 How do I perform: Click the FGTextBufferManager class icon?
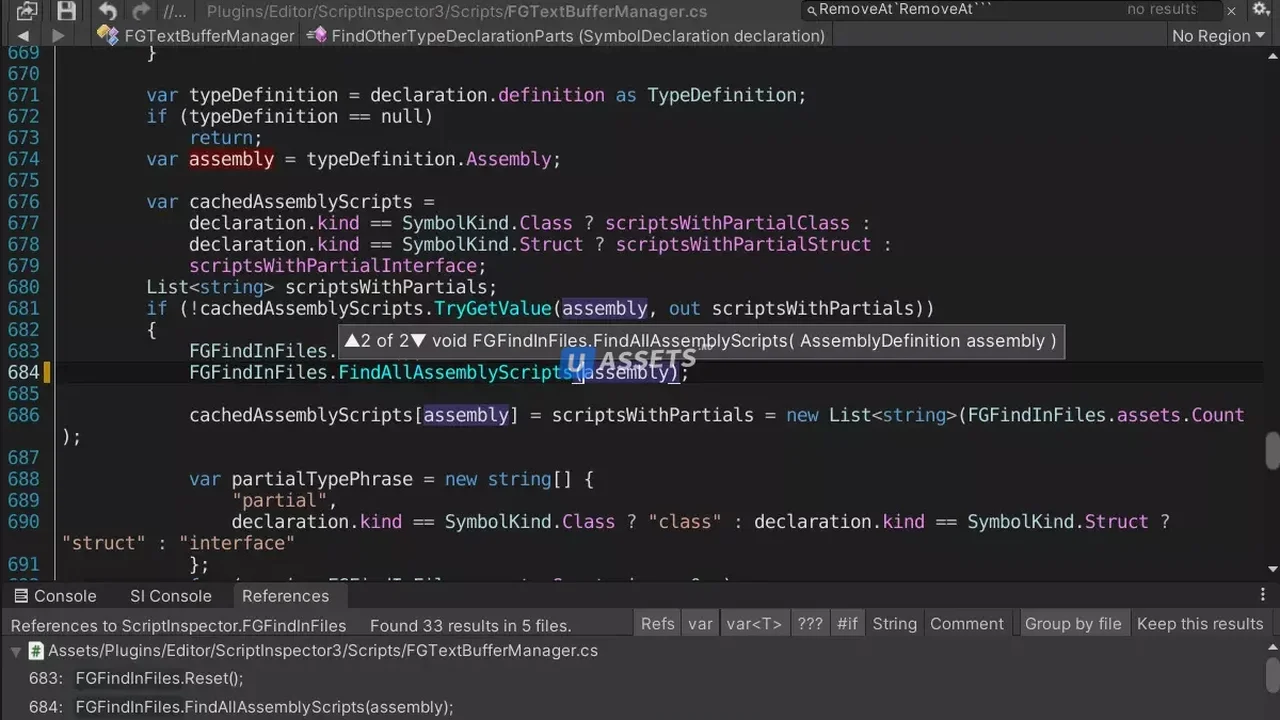pyautogui.click(x=107, y=35)
